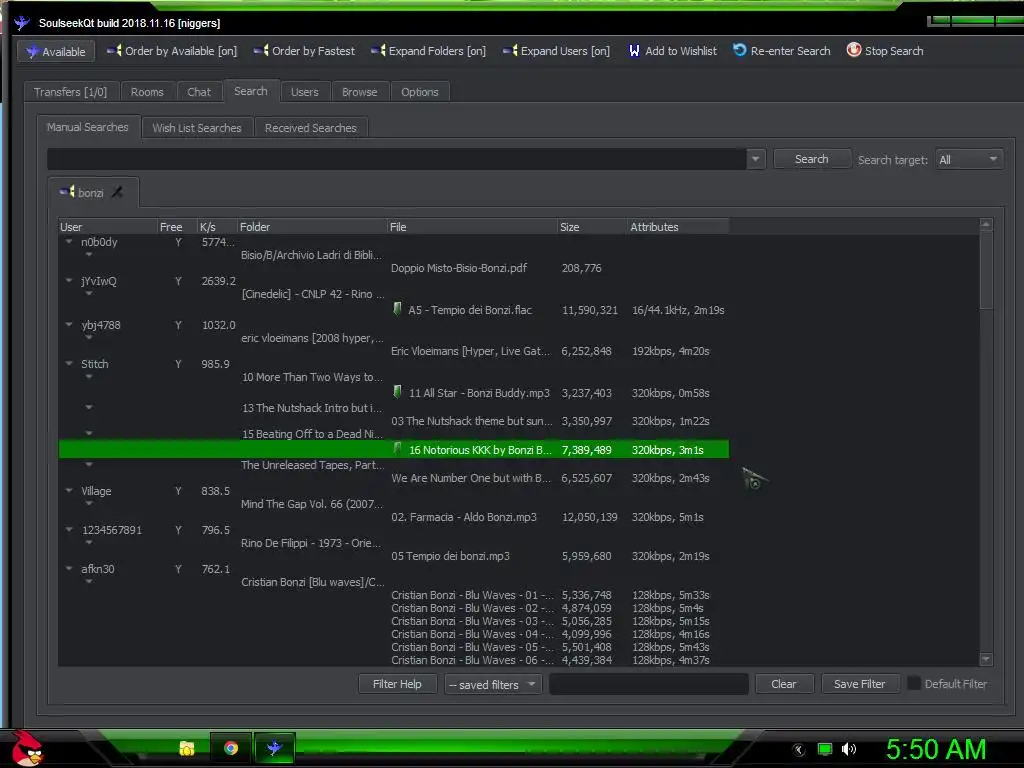Open Chrome from the taskbar

point(231,748)
